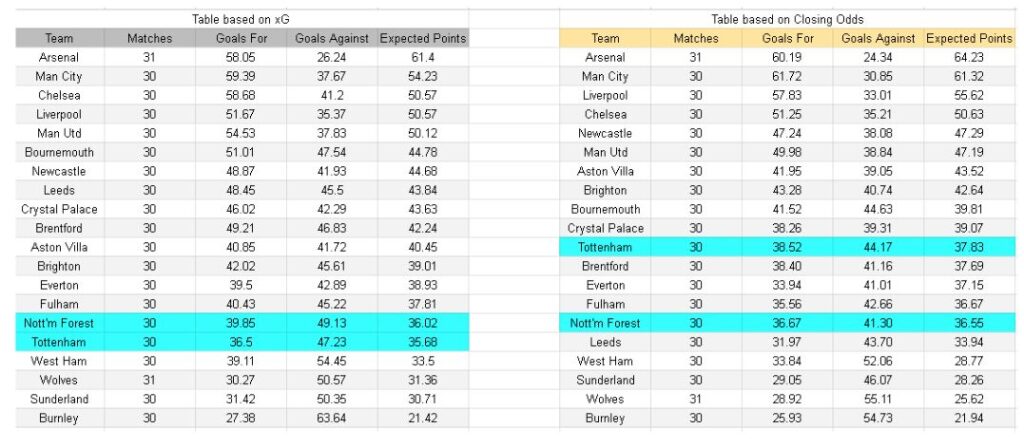The height and width of the screenshot is (439, 1024).
Task: Select Arsenal in the xG table
Action: (59, 57)
